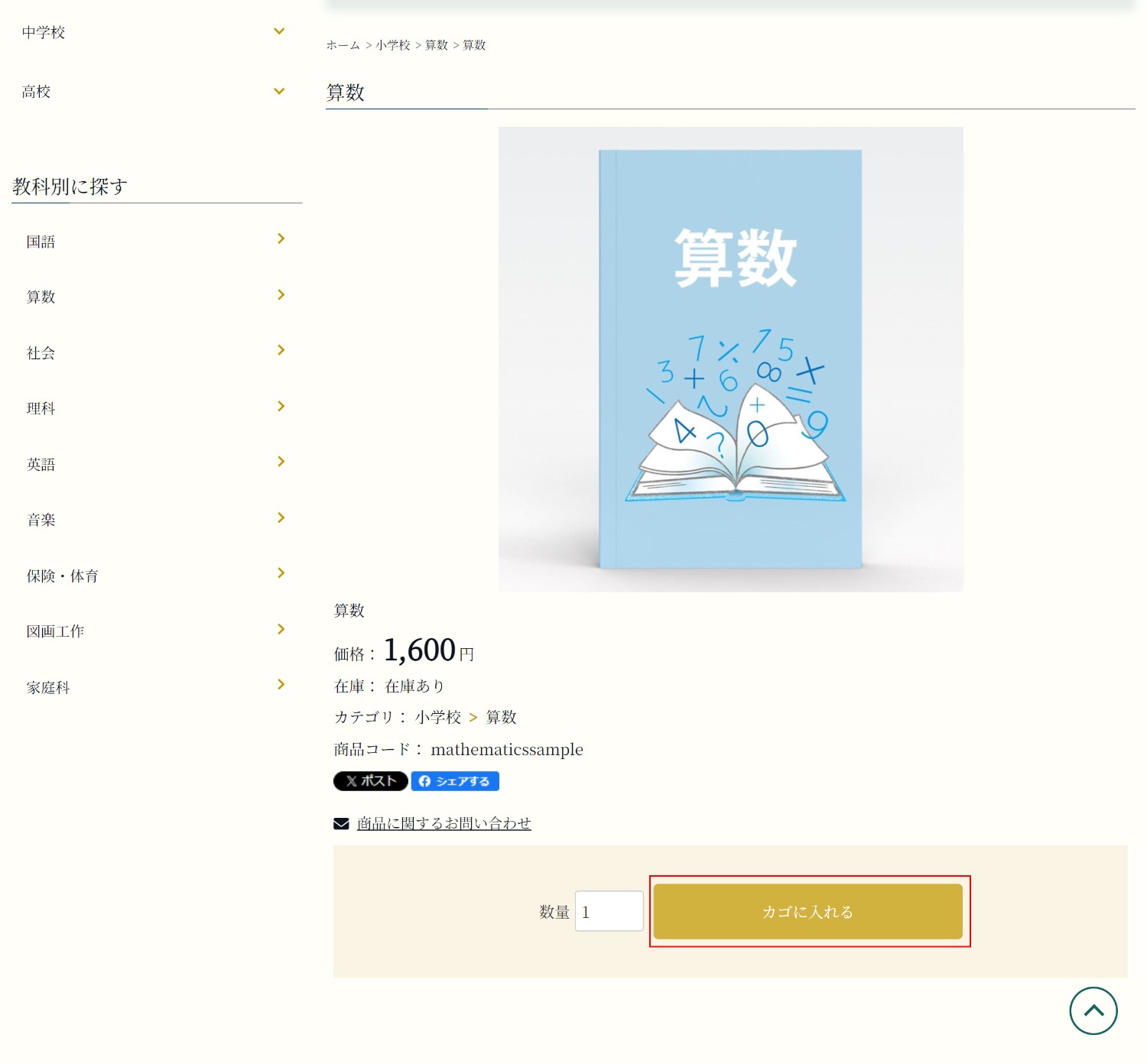The height and width of the screenshot is (1064, 1147).
Task: Open the 理科 subject in sidebar
Action: click(x=41, y=408)
